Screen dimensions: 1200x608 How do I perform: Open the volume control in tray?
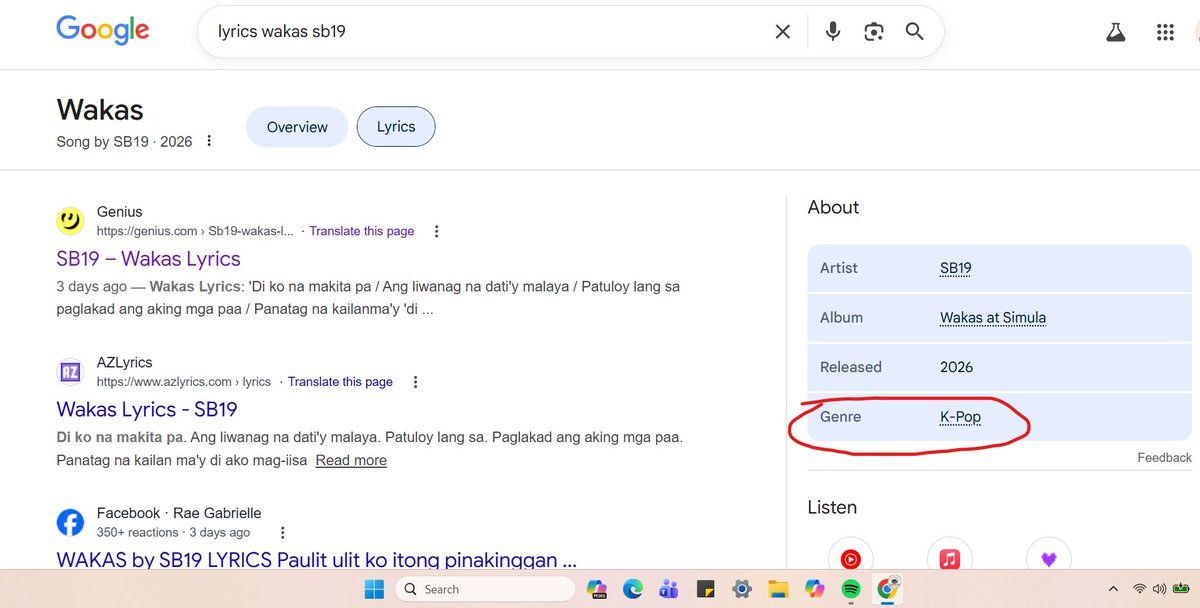click(1159, 589)
